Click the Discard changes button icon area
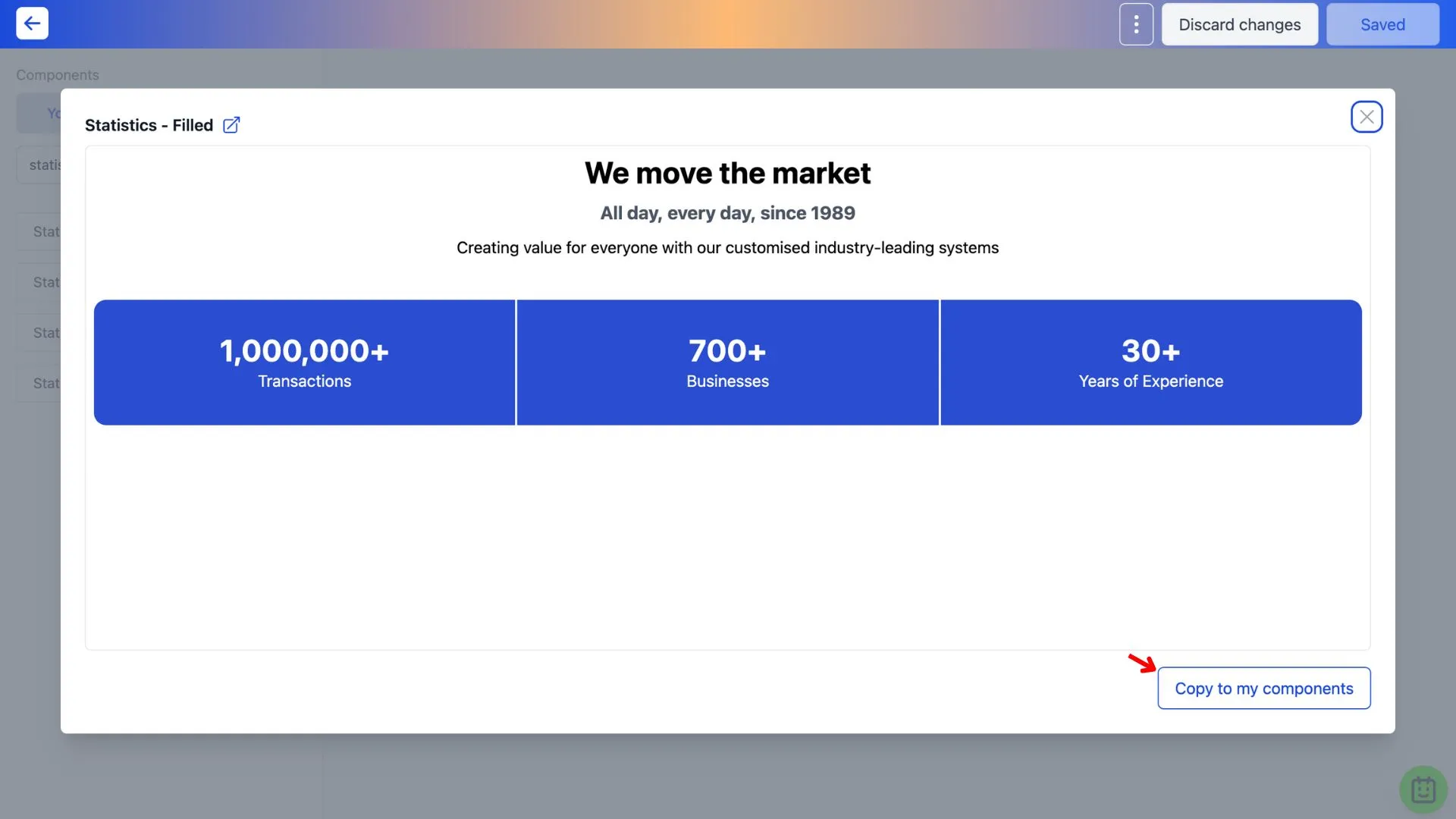Screen dimensions: 1456x819 [1240, 24]
